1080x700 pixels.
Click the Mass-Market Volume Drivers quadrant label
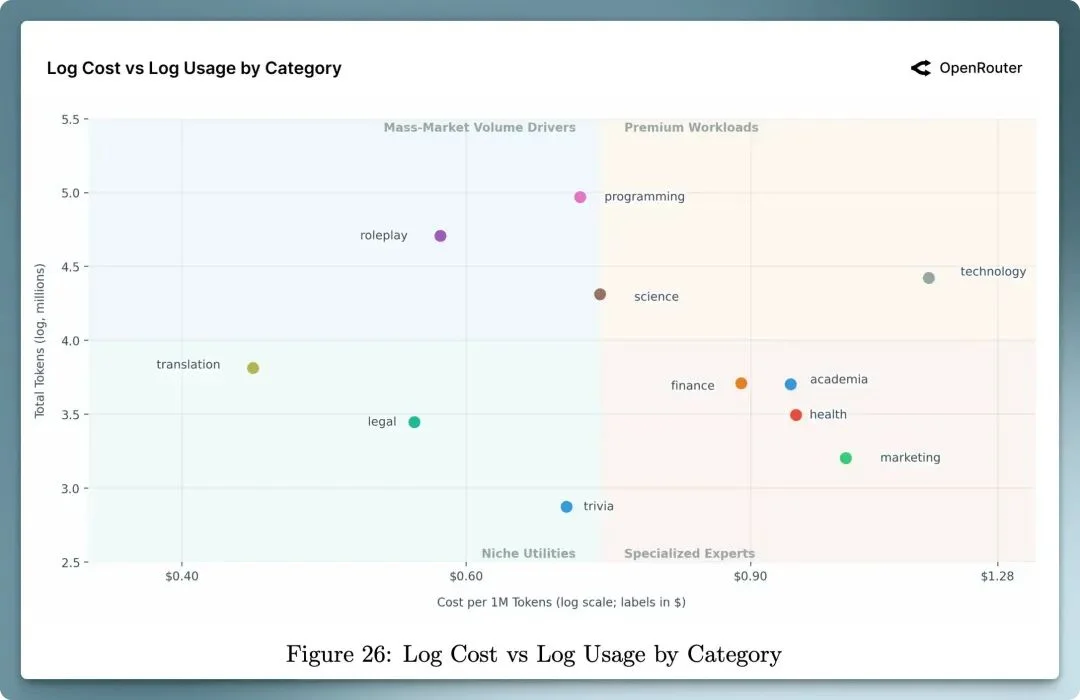[x=479, y=128]
